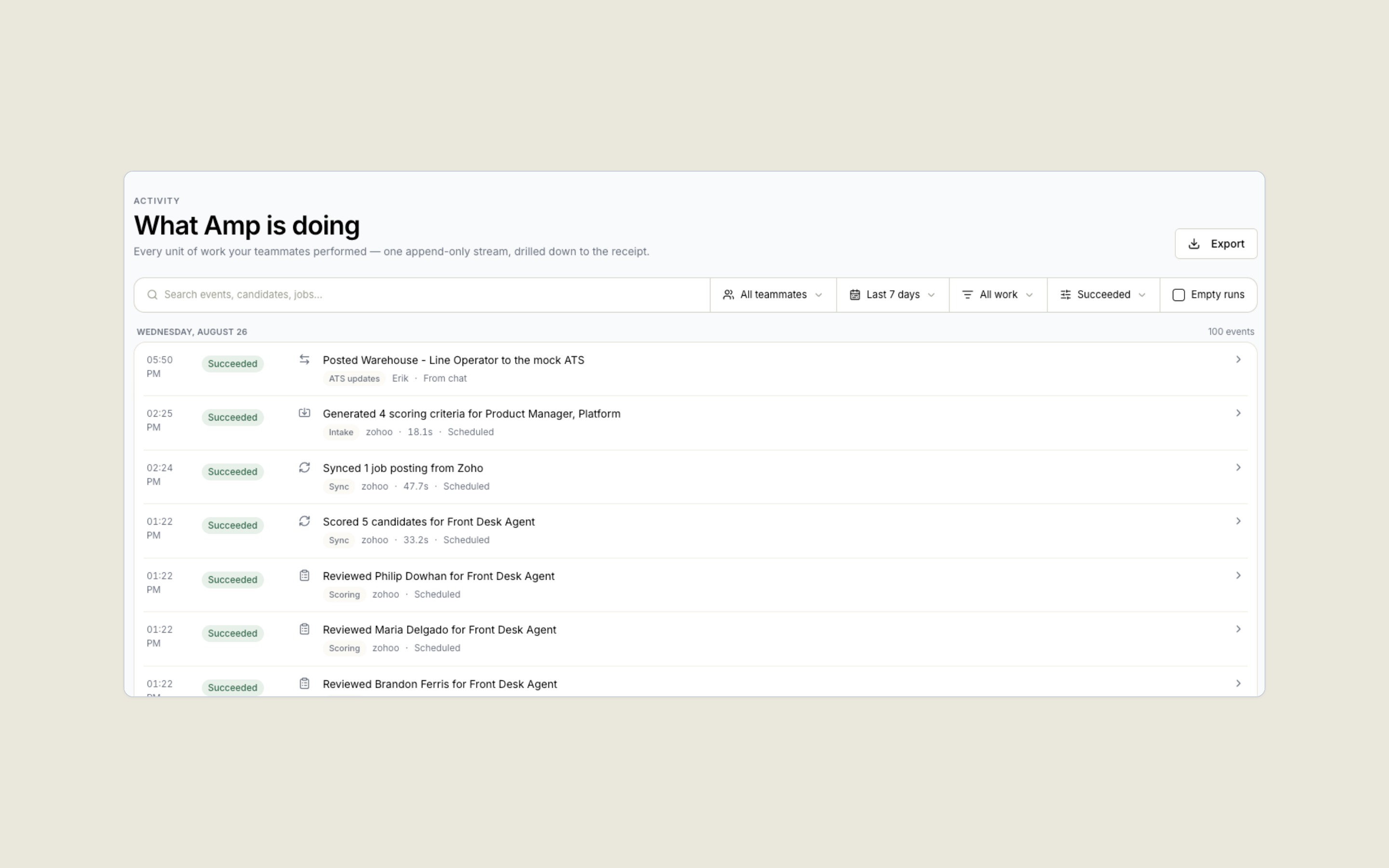Click the Scoring tag under Reviewed Philip Dowhan

[x=344, y=594]
